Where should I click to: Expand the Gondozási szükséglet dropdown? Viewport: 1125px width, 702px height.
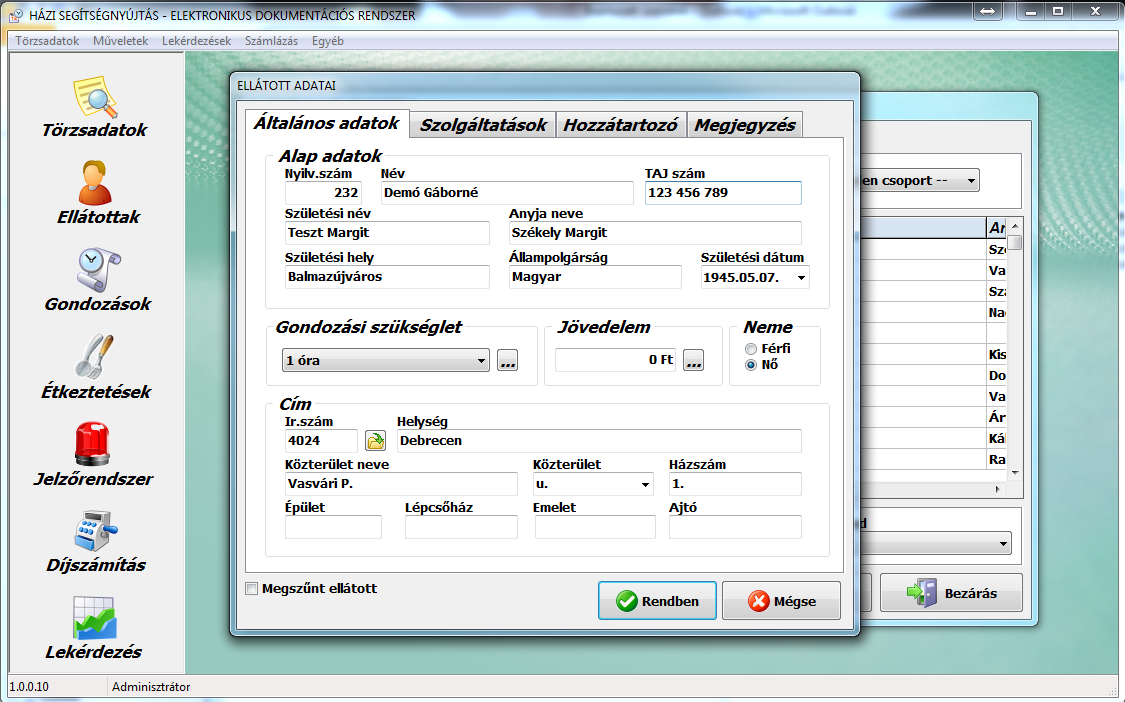click(481, 360)
